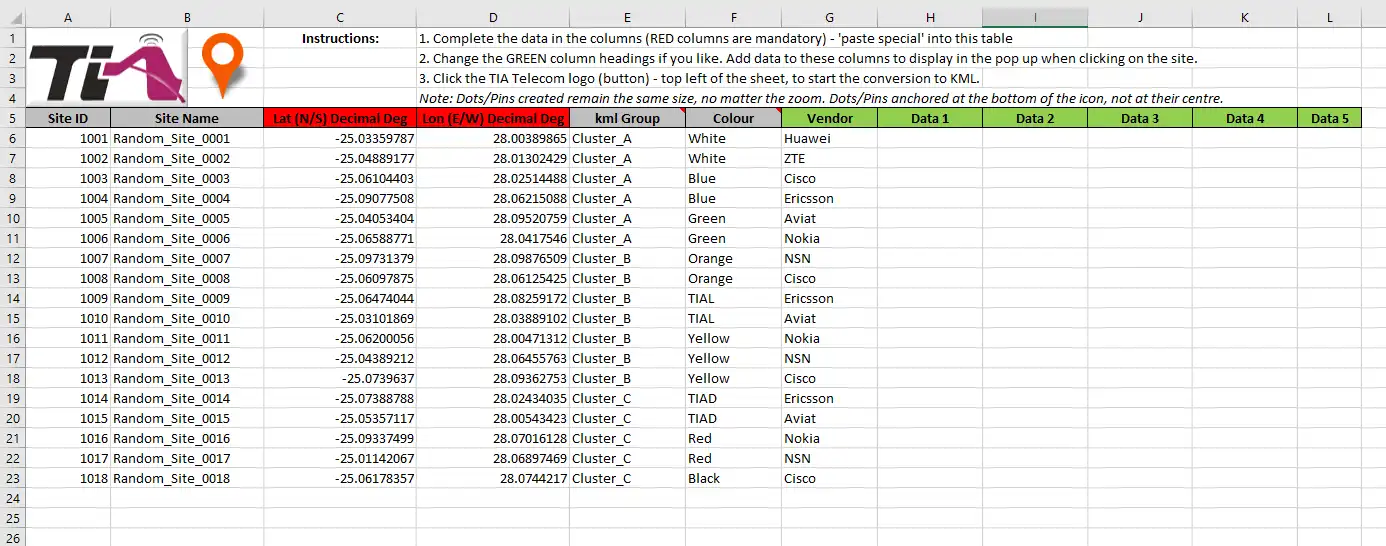Select Cluster_A cell in Random_Site_0003 row
Viewport: 1386px width, 546px height.
627,178
